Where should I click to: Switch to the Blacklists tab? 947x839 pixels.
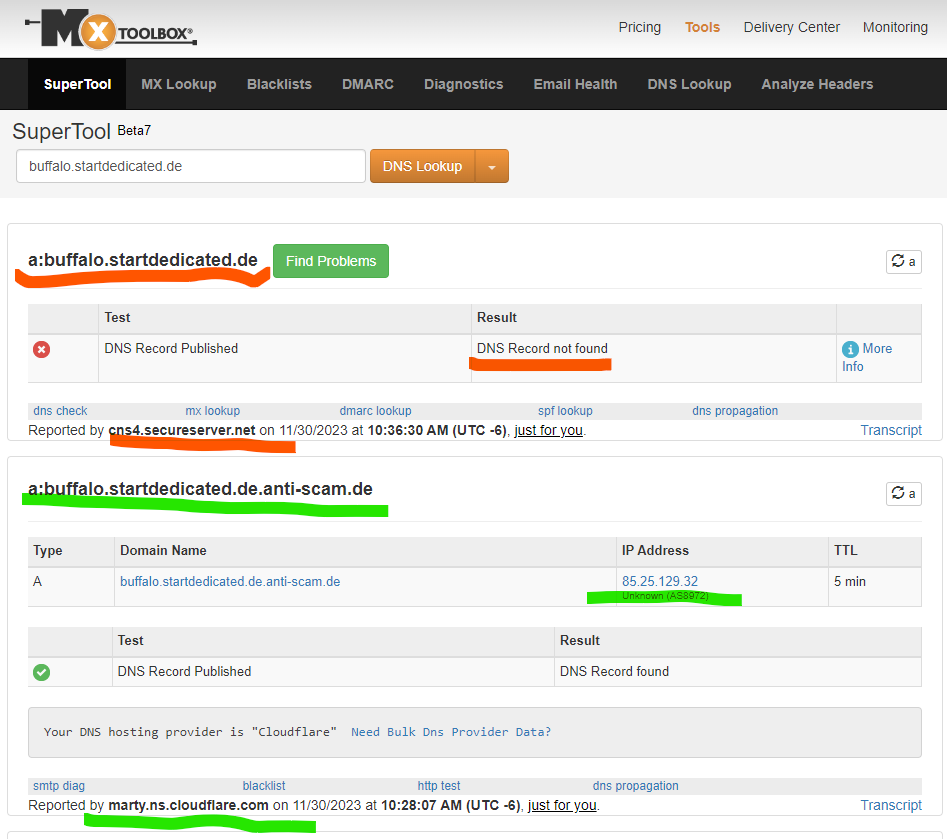[x=279, y=84]
